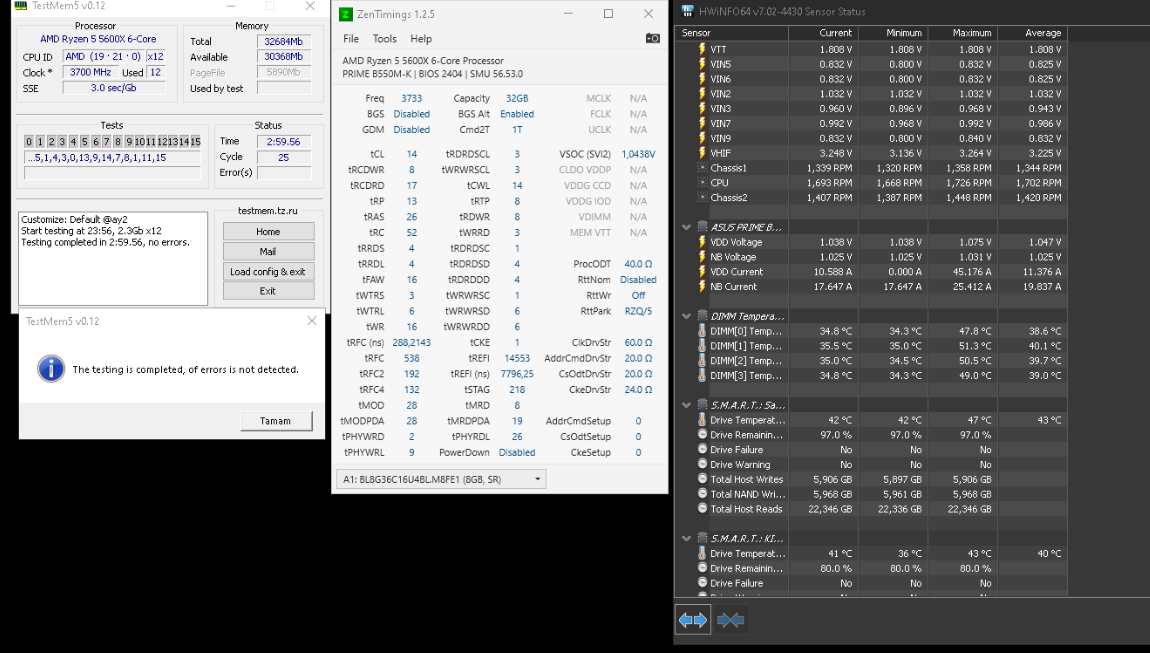The height and width of the screenshot is (653, 1150).
Task: Click the VHIF voltage lightning icon
Action: pos(702,153)
